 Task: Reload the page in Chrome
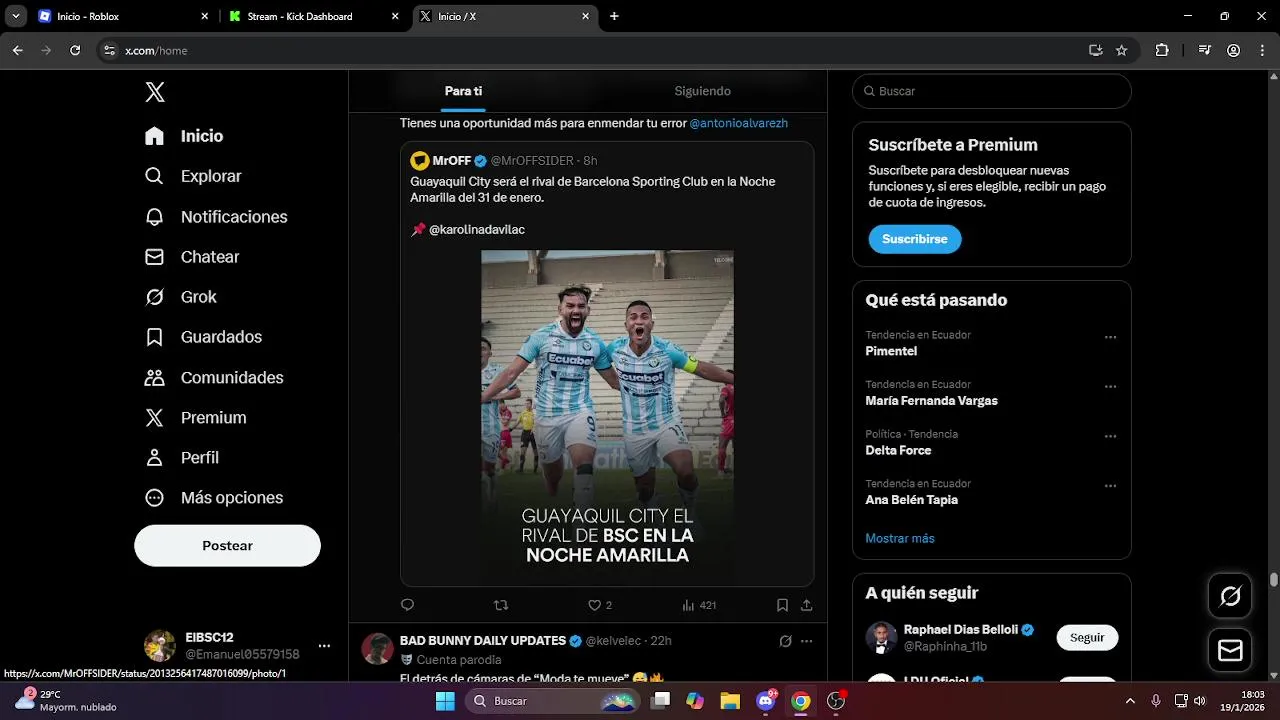pos(75,50)
